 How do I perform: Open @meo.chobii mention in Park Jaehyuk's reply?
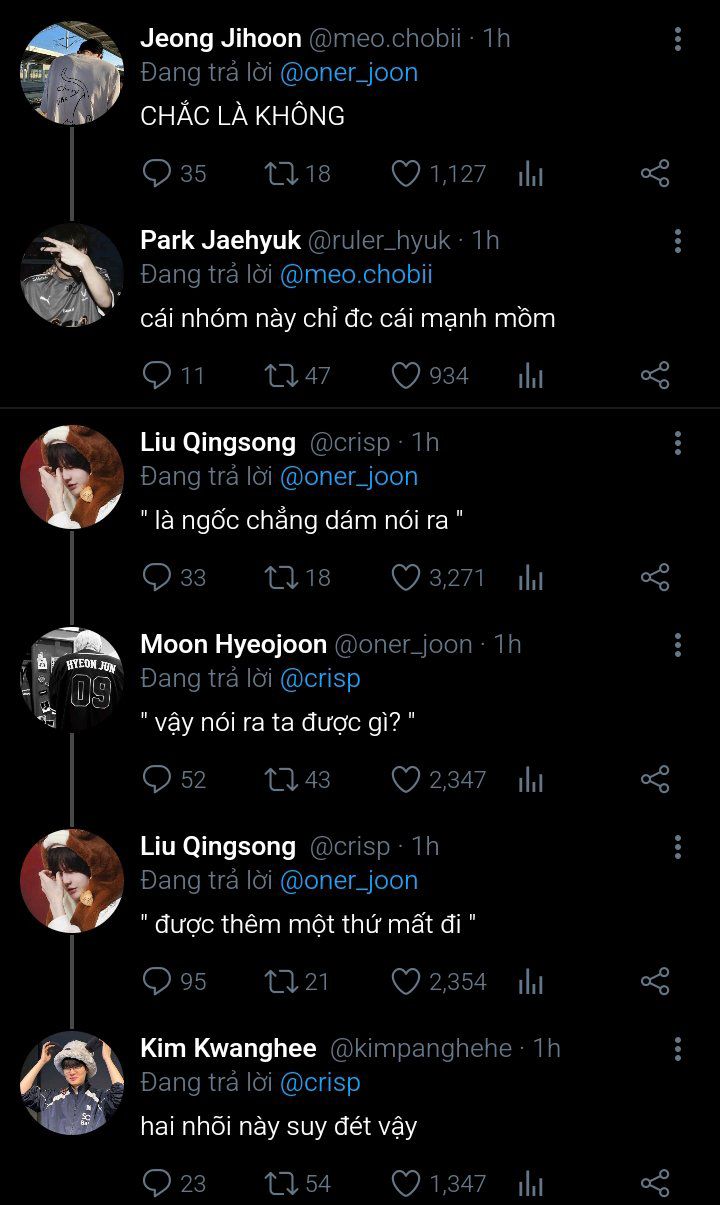tap(356, 275)
